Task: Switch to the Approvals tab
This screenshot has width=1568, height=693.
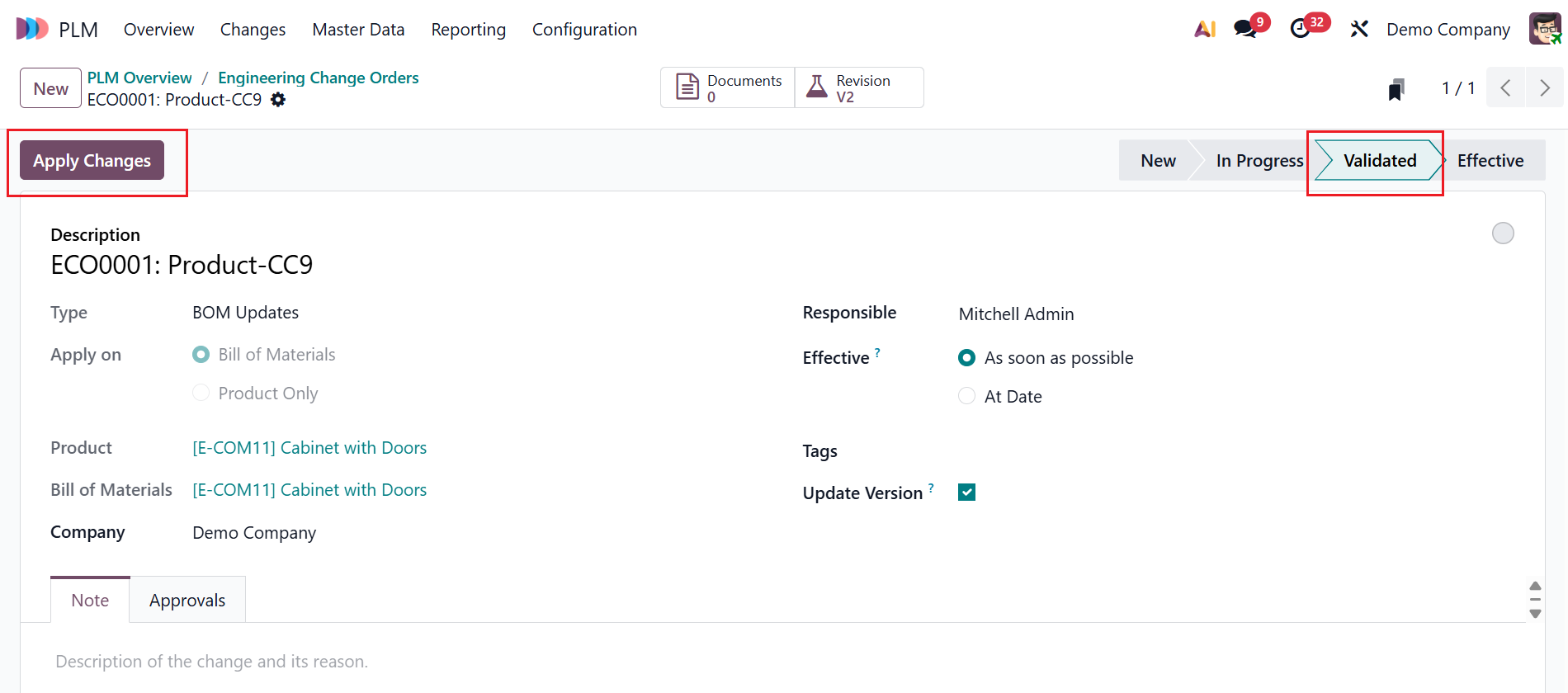Action: 187,601
